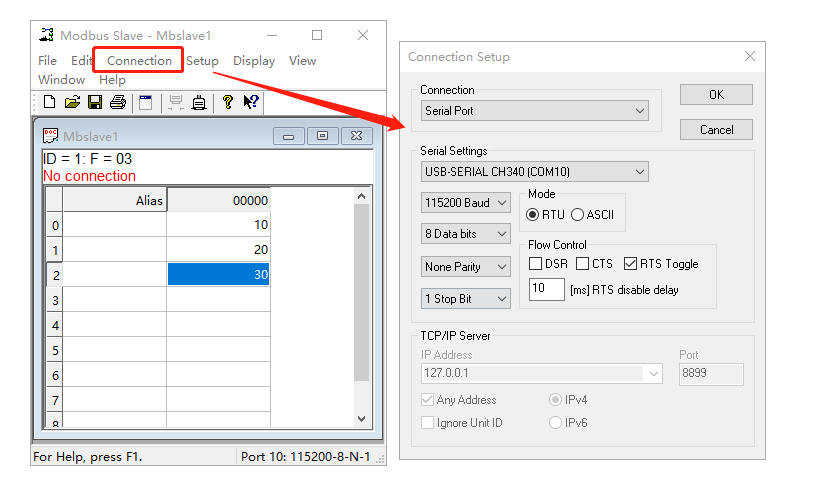
Task: Click the OK button in Connection Setup
Action: 716,94
